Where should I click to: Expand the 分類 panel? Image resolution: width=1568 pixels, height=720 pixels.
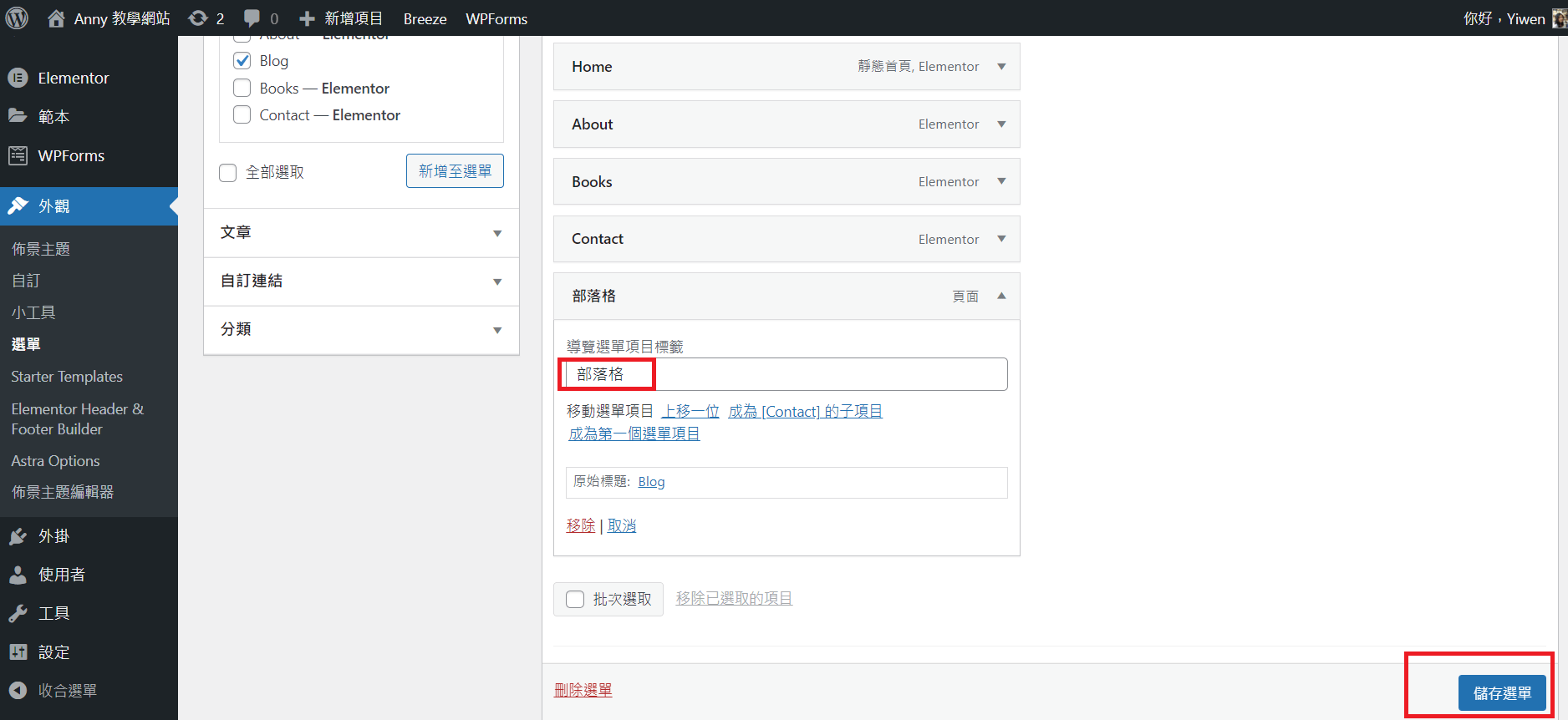(x=361, y=330)
